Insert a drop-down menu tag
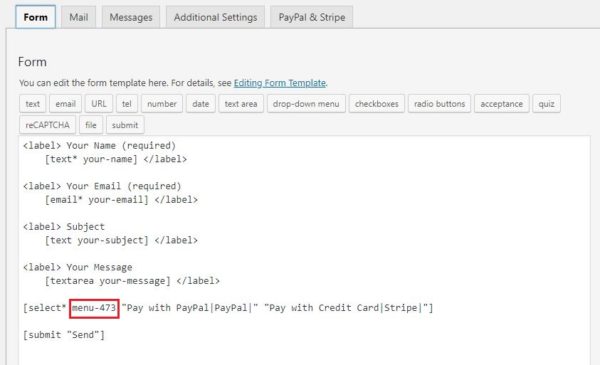This screenshot has width=600, height=365. (306, 104)
